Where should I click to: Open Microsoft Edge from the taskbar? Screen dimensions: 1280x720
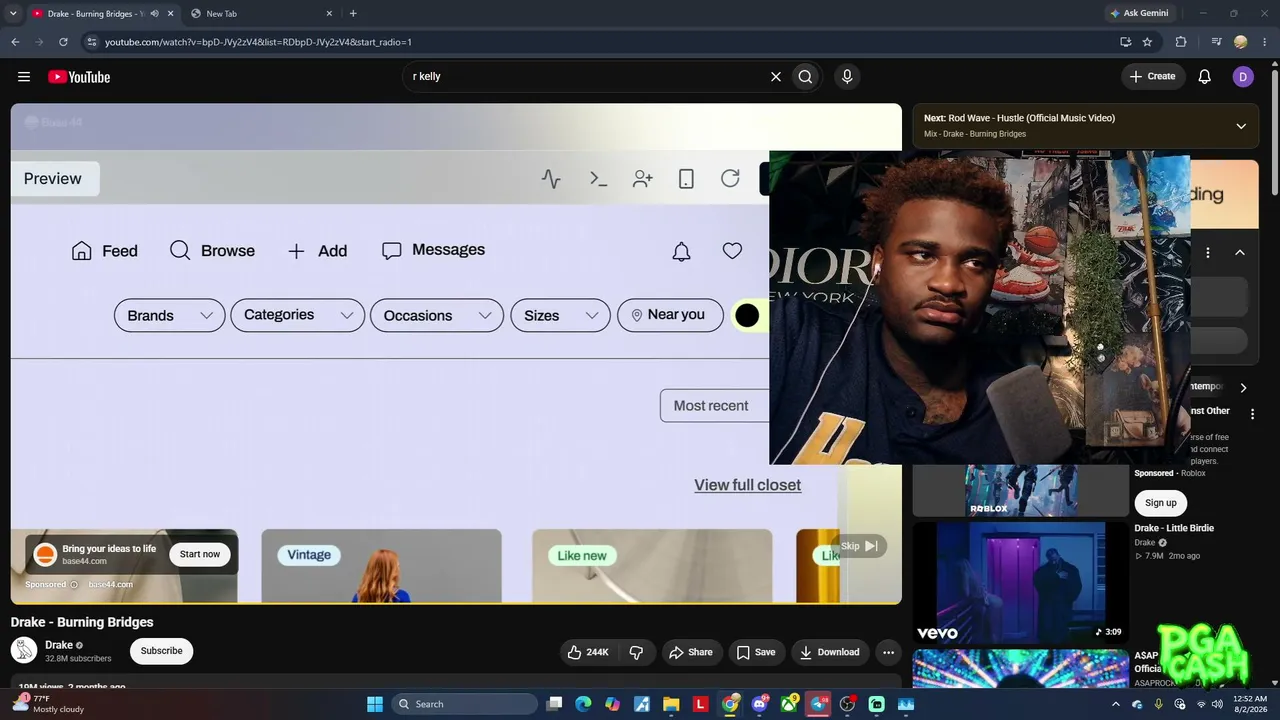click(x=583, y=704)
